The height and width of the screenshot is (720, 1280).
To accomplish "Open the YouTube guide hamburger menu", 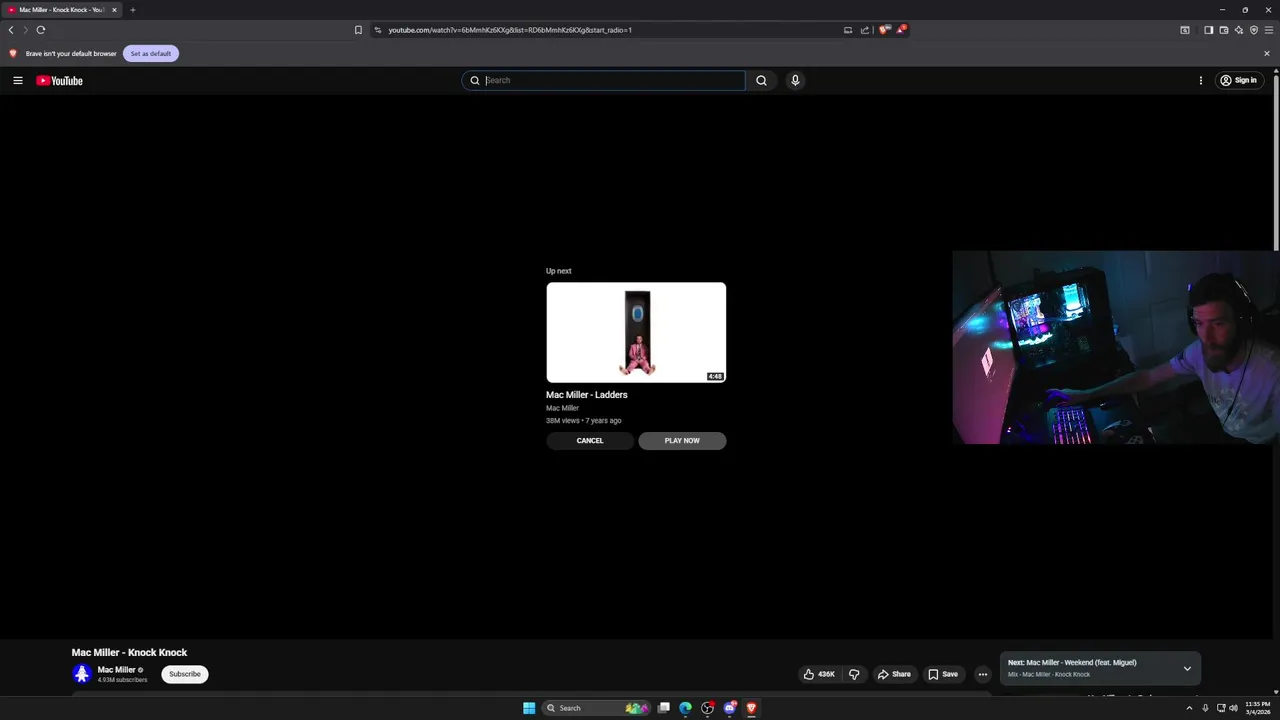I will click(18, 80).
